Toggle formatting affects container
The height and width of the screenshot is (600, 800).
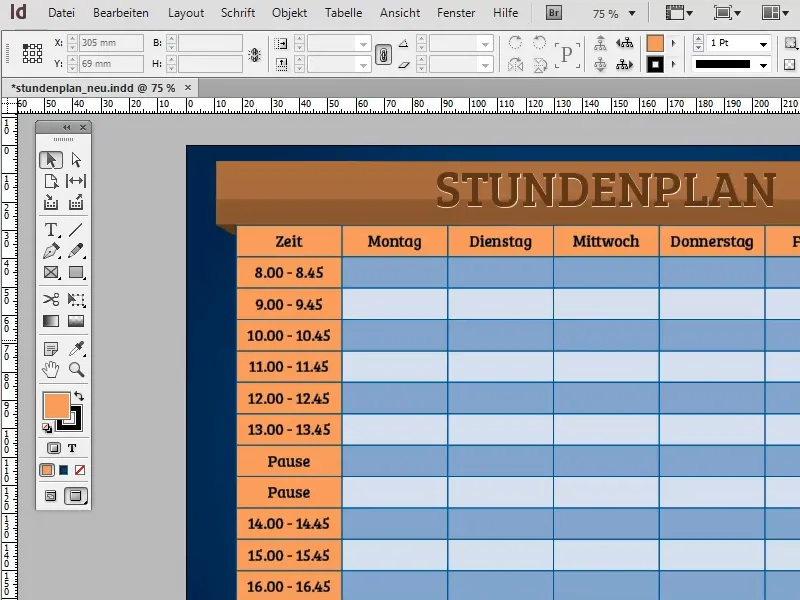(54, 448)
